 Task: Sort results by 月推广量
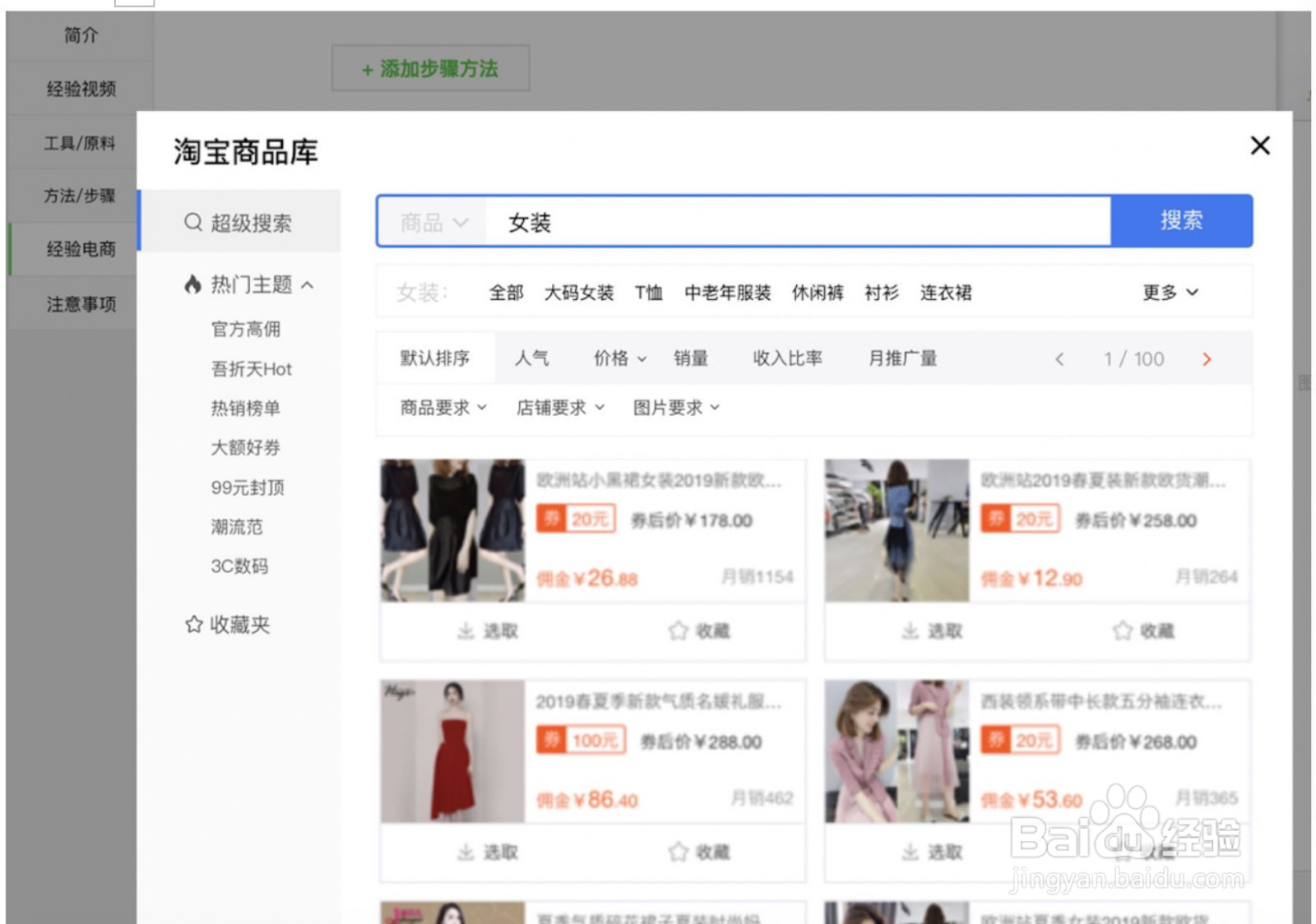click(903, 358)
